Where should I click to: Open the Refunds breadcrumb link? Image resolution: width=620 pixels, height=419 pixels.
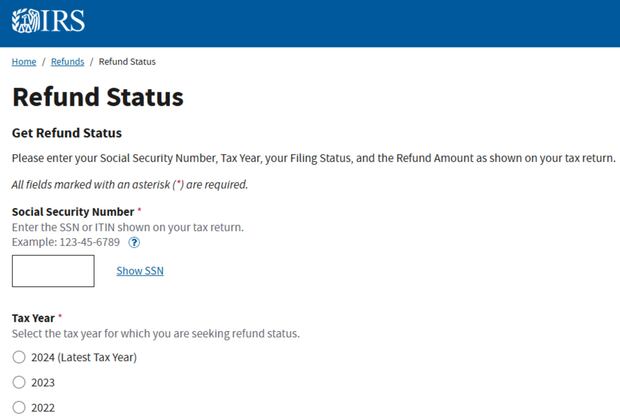pos(68,62)
